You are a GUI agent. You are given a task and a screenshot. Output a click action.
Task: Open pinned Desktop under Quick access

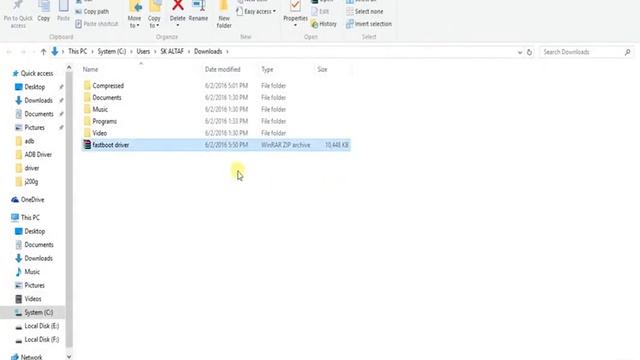point(34,87)
